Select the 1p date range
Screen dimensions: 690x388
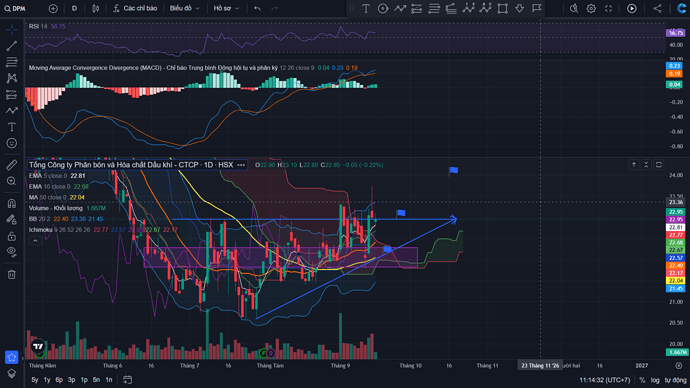click(x=84, y=380)
